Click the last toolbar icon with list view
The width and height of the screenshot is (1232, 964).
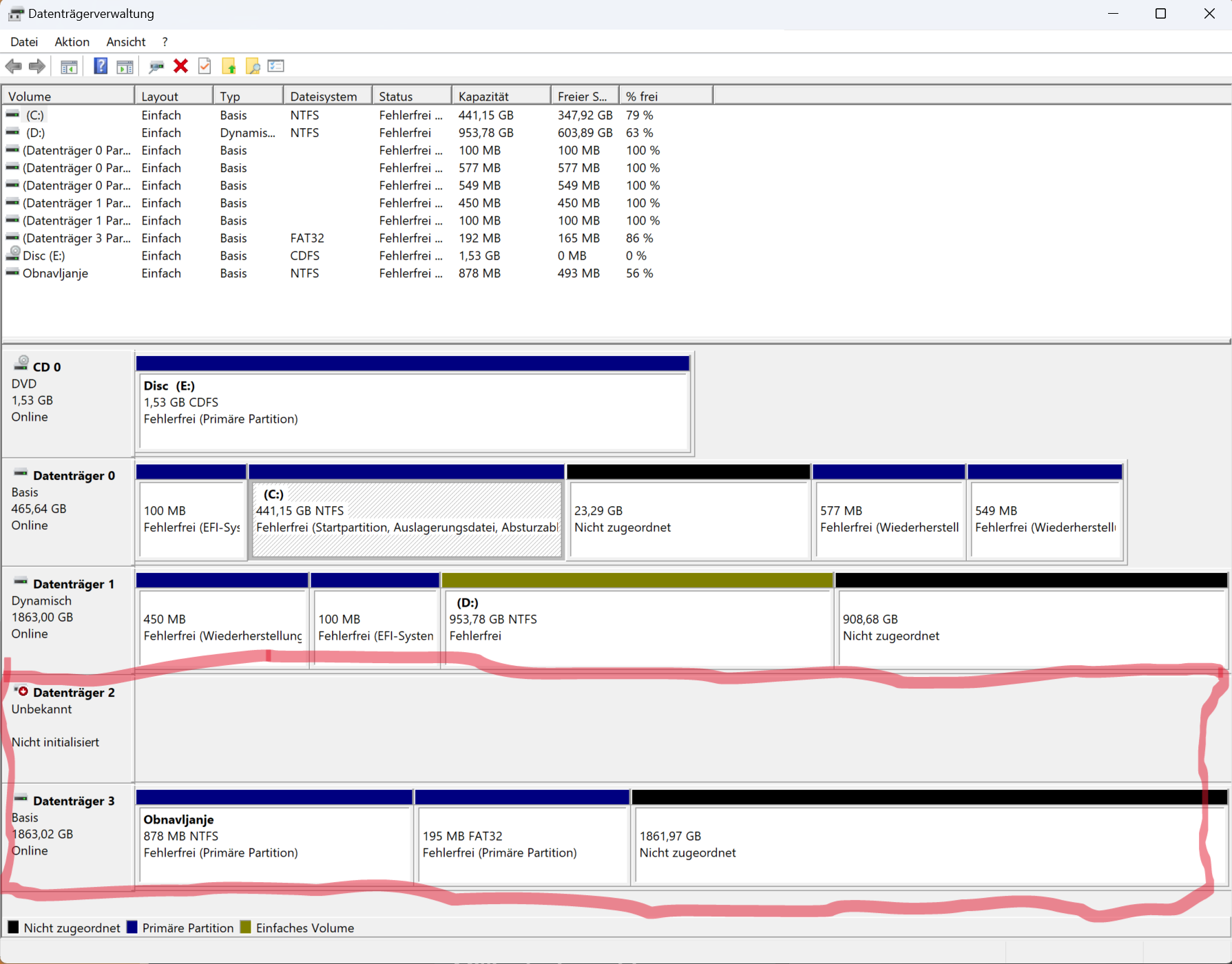click(276, 66)
